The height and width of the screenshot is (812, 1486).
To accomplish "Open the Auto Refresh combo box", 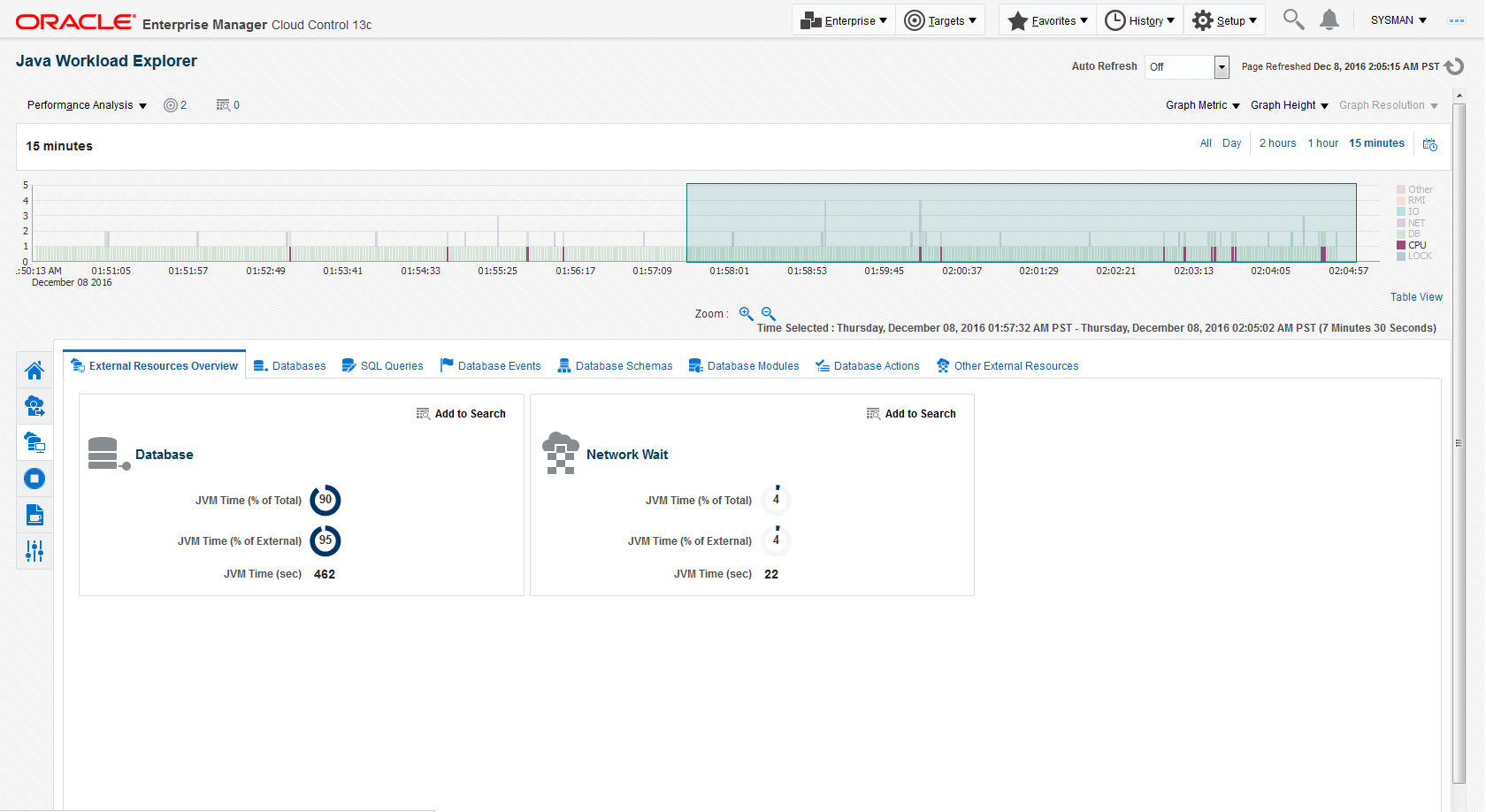I will tap(1187, 67).
